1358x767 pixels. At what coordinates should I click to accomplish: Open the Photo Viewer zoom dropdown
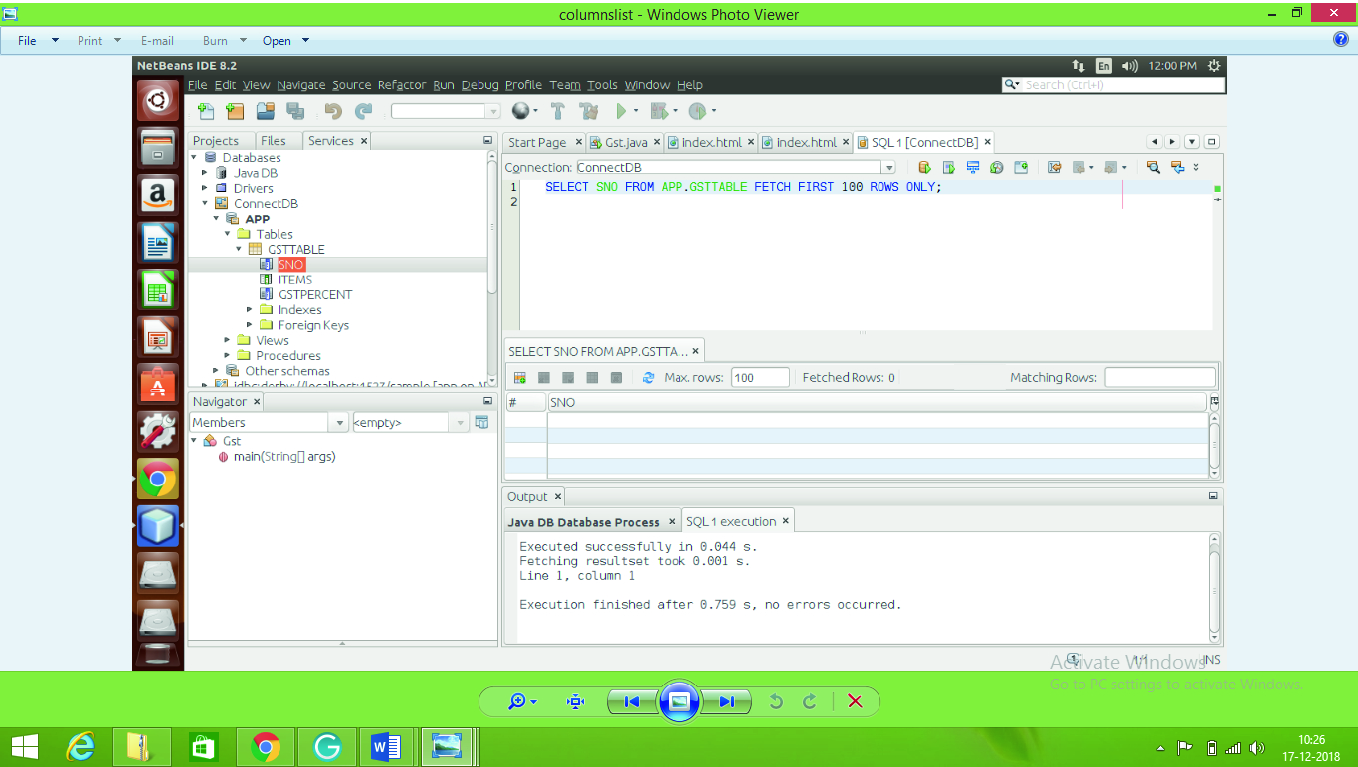534,701
